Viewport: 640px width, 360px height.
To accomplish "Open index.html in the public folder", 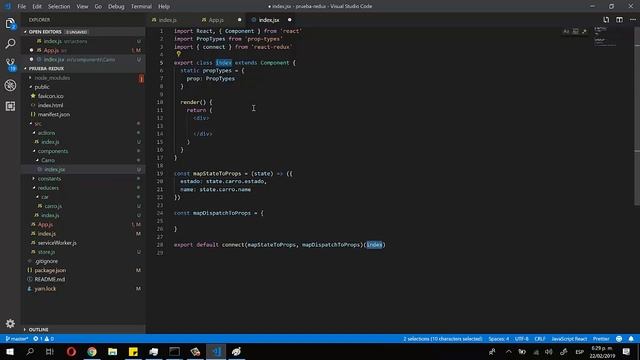I will 50,105.
